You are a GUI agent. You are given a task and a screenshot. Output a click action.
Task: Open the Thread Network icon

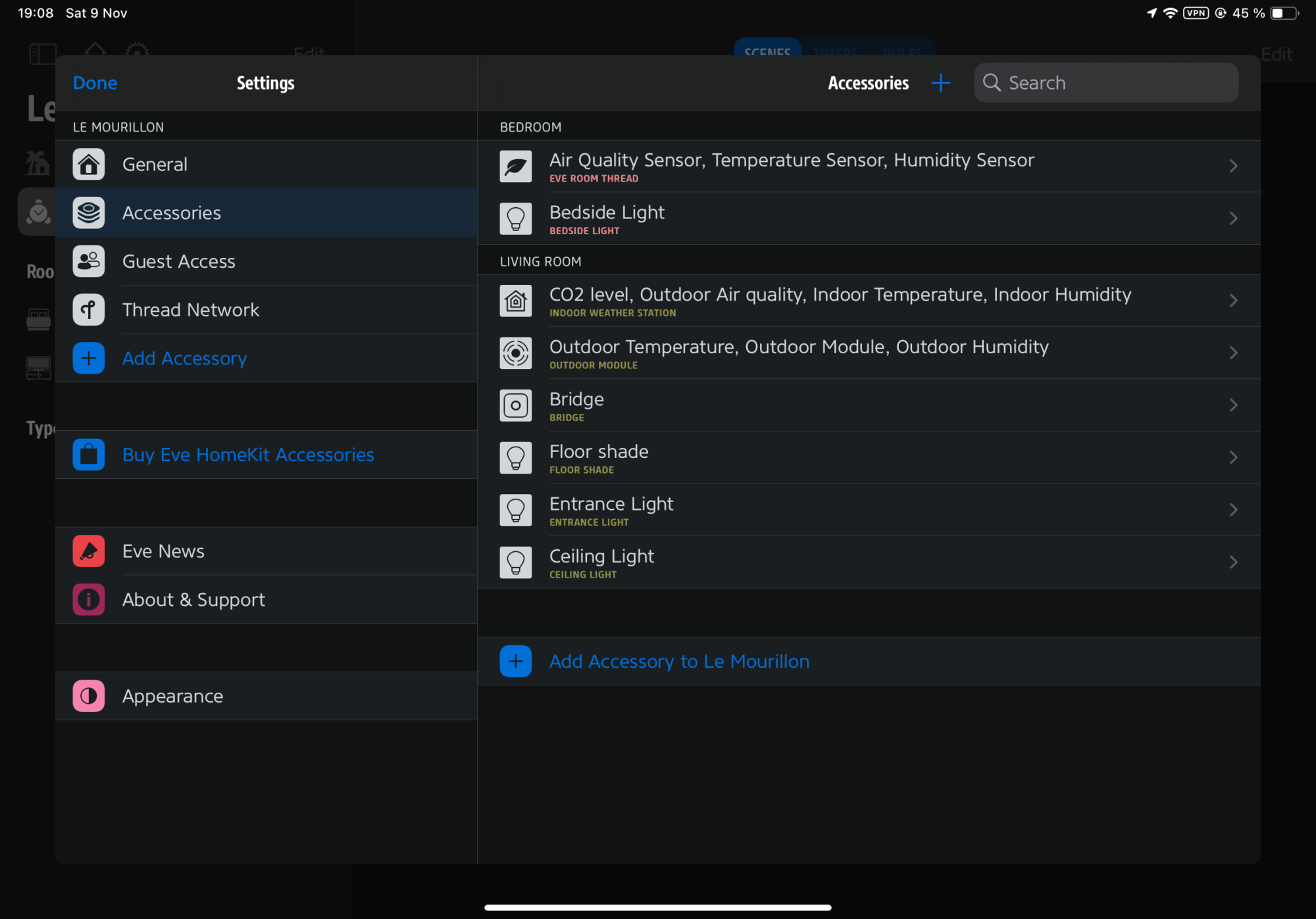pos(89,309)
